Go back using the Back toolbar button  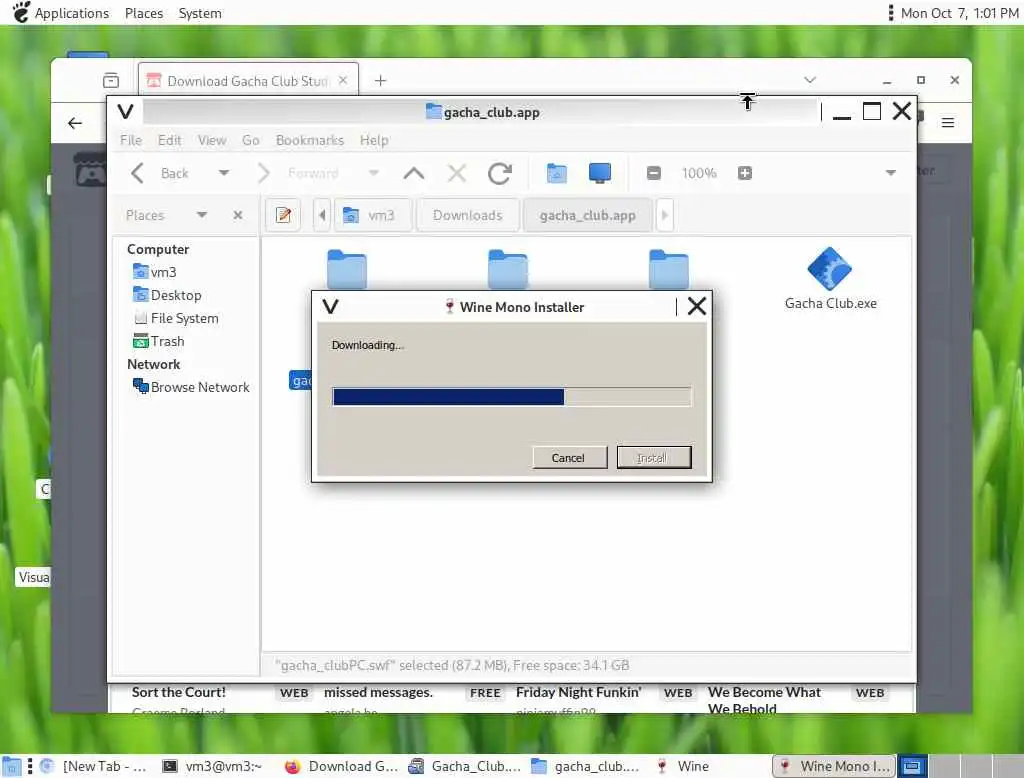pyautogui.click(x=160, y=173)
